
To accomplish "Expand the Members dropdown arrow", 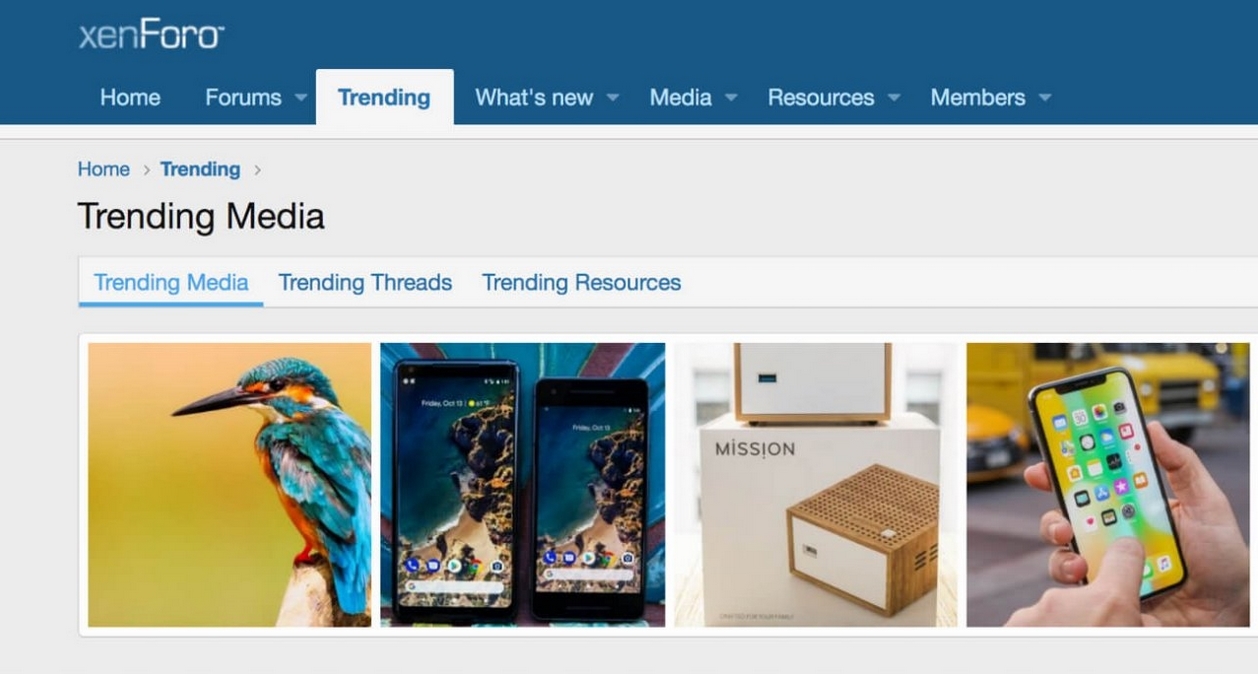I will point(1045,98).
